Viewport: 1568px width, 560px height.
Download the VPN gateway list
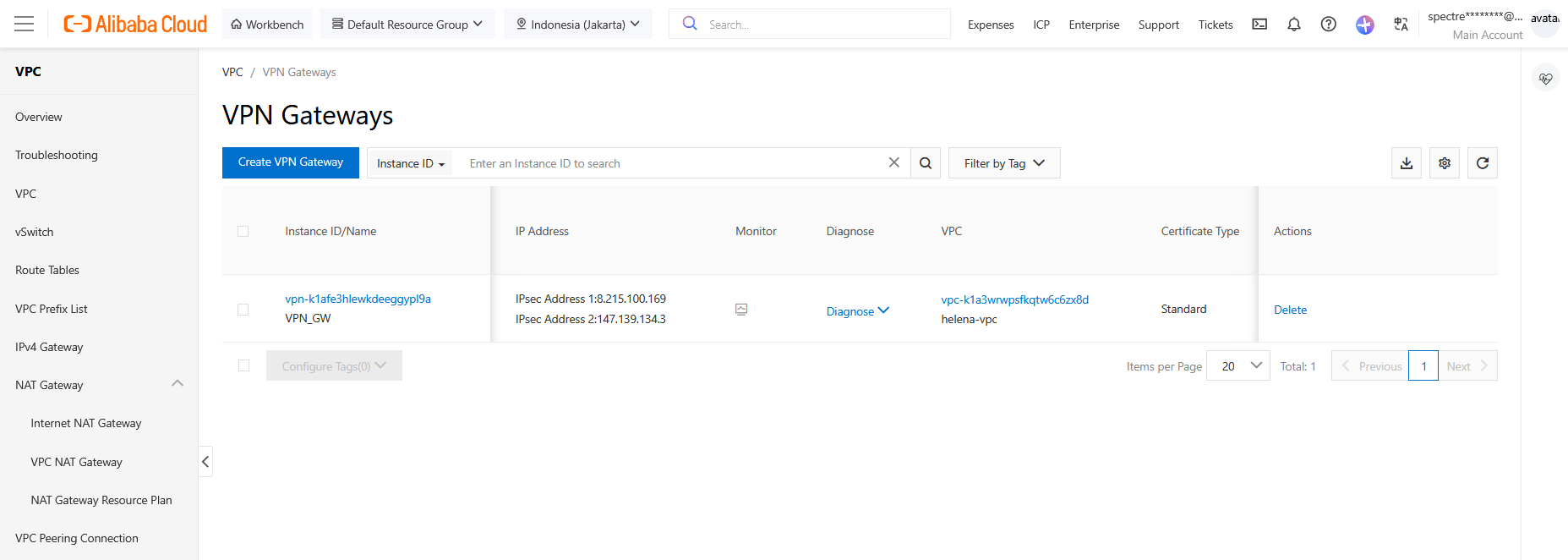click(x=1407, y=163)
